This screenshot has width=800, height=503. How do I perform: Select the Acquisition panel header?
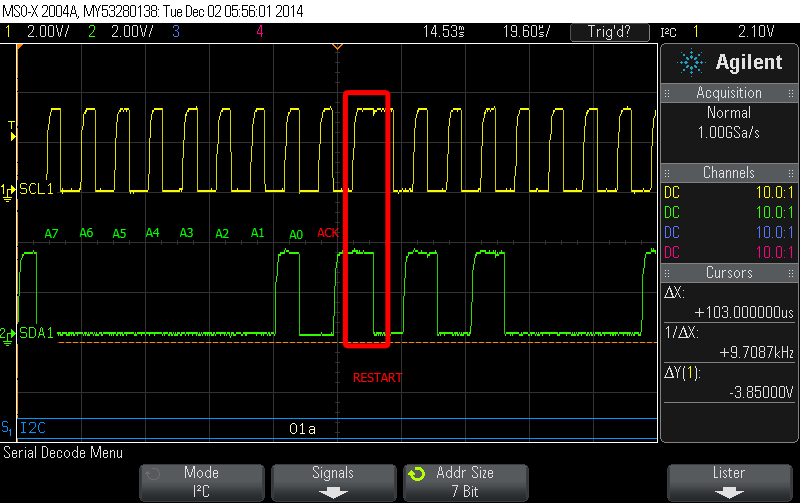(x=729, y=93)
